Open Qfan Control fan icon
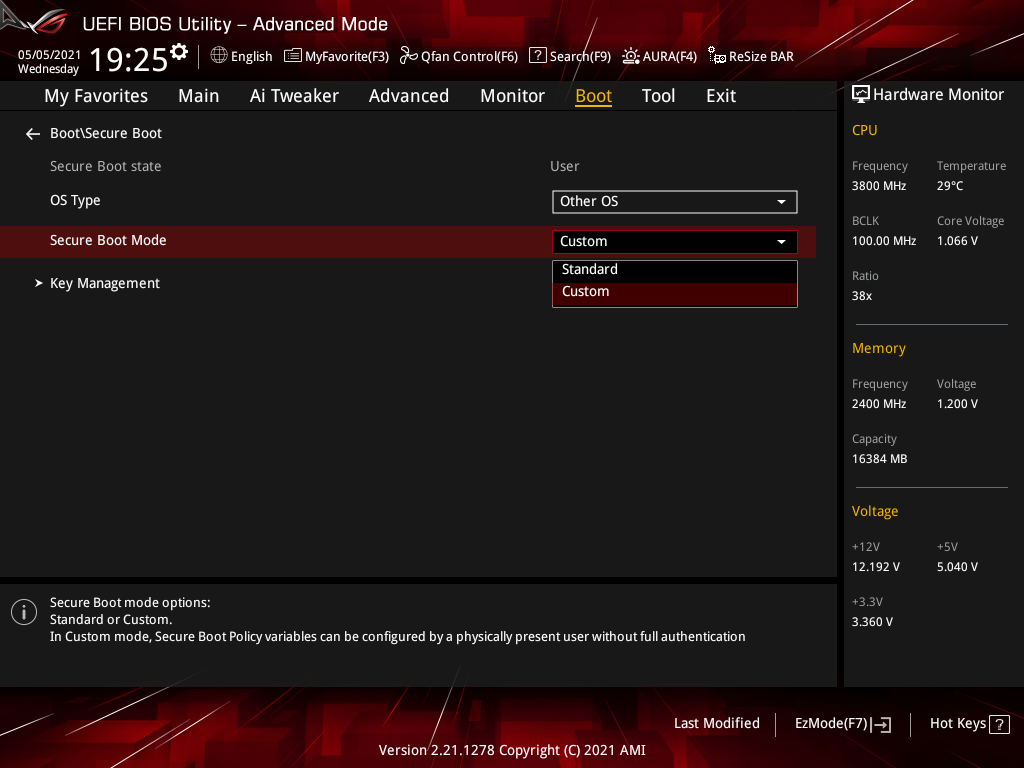This screenshot has height=768, width=1024. click(409, 56)
